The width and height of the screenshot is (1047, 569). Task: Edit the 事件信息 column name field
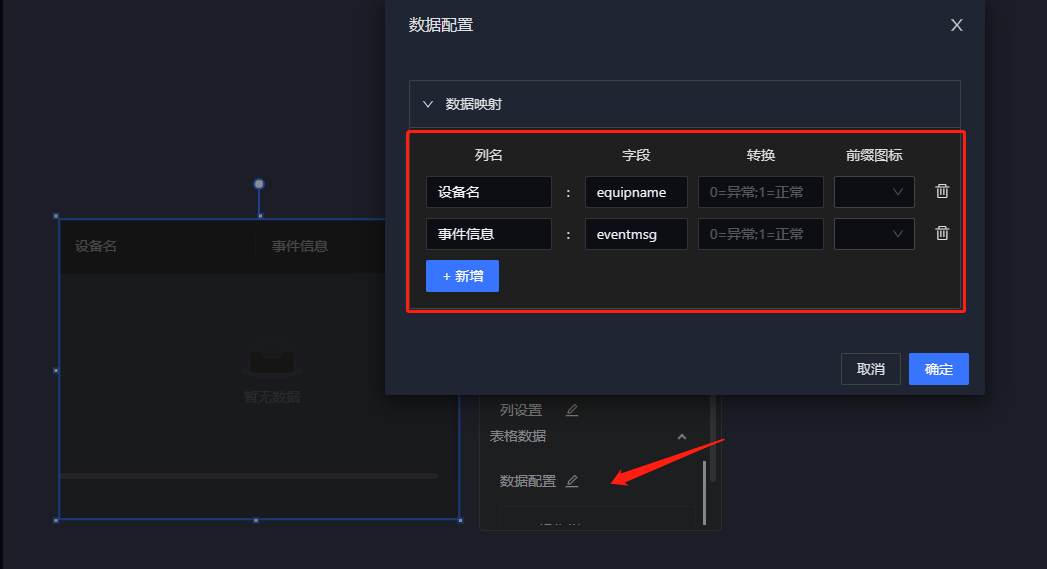coord(489,234)
